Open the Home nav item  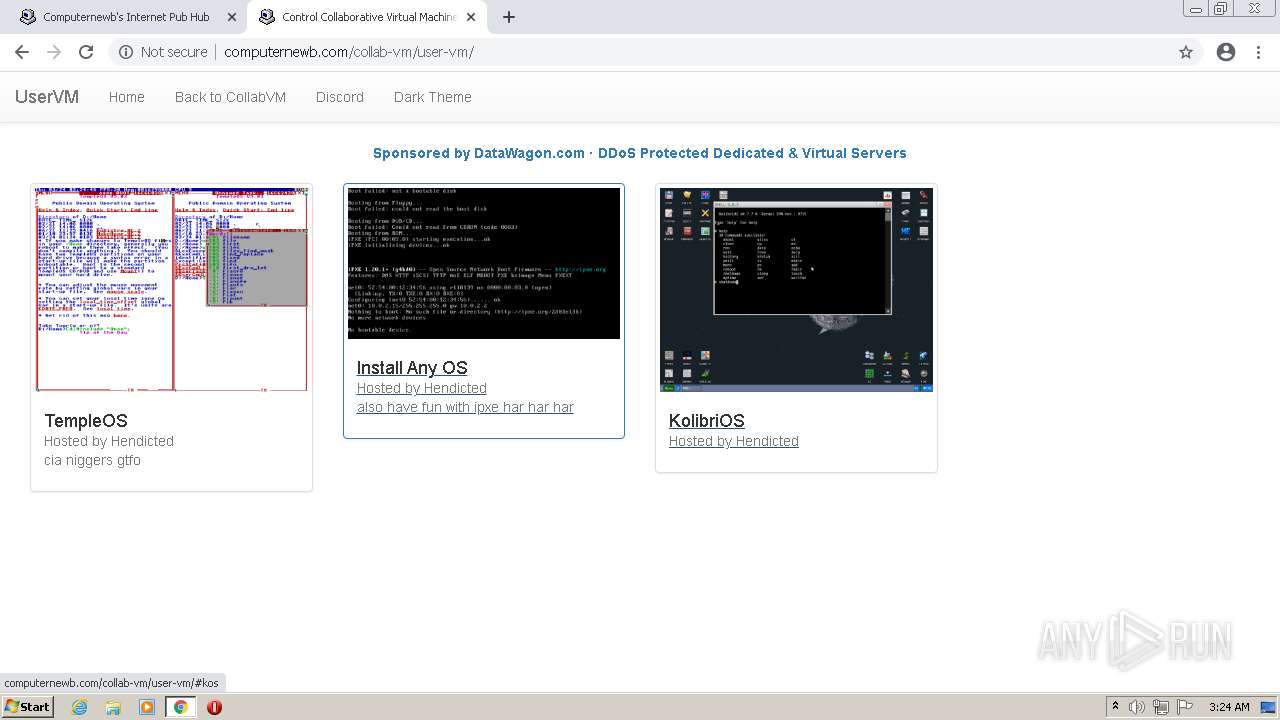[127, 97]
